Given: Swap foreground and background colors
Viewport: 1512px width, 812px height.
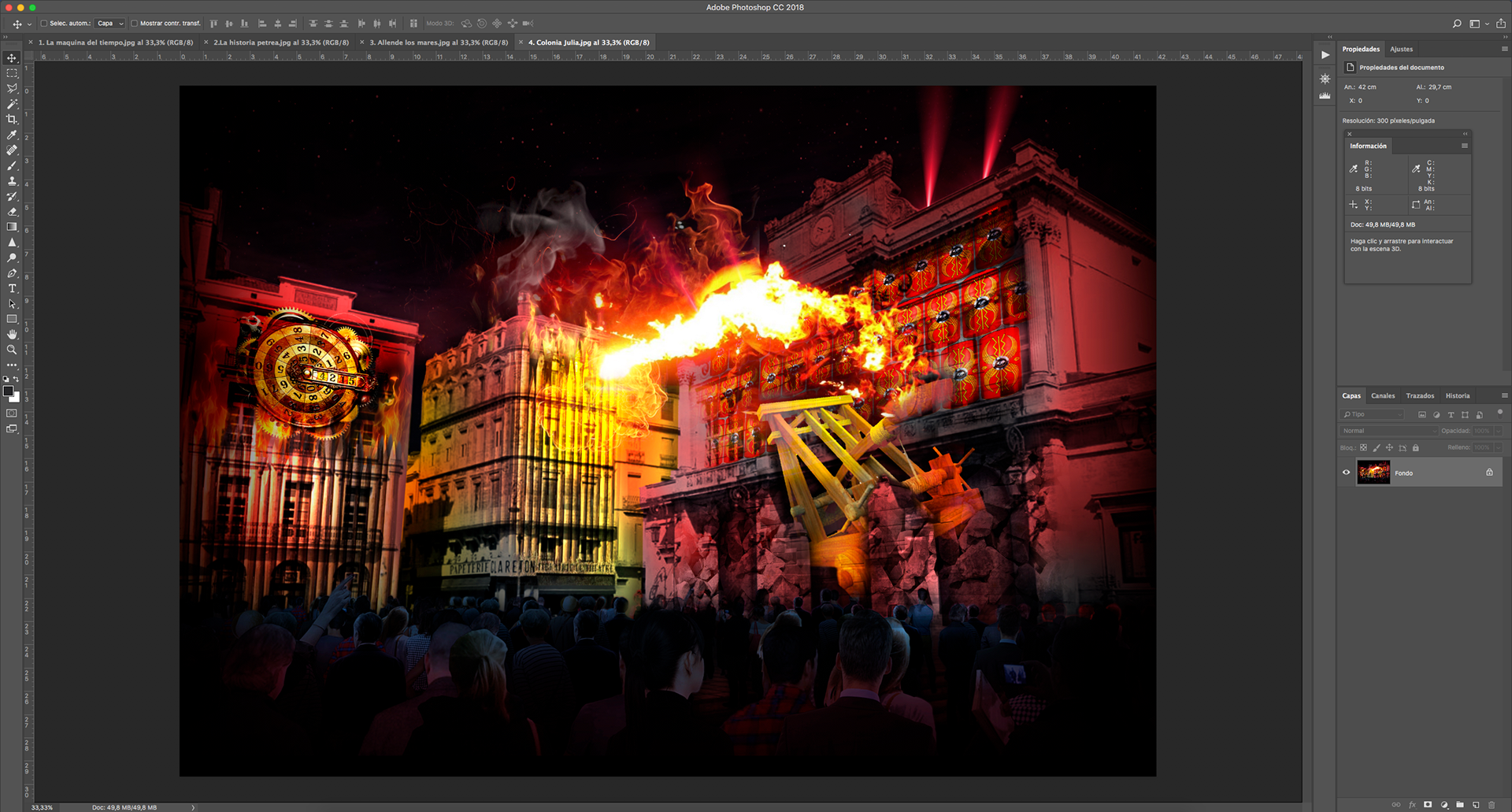Looking at the screenshot, I should pos(17,379).
